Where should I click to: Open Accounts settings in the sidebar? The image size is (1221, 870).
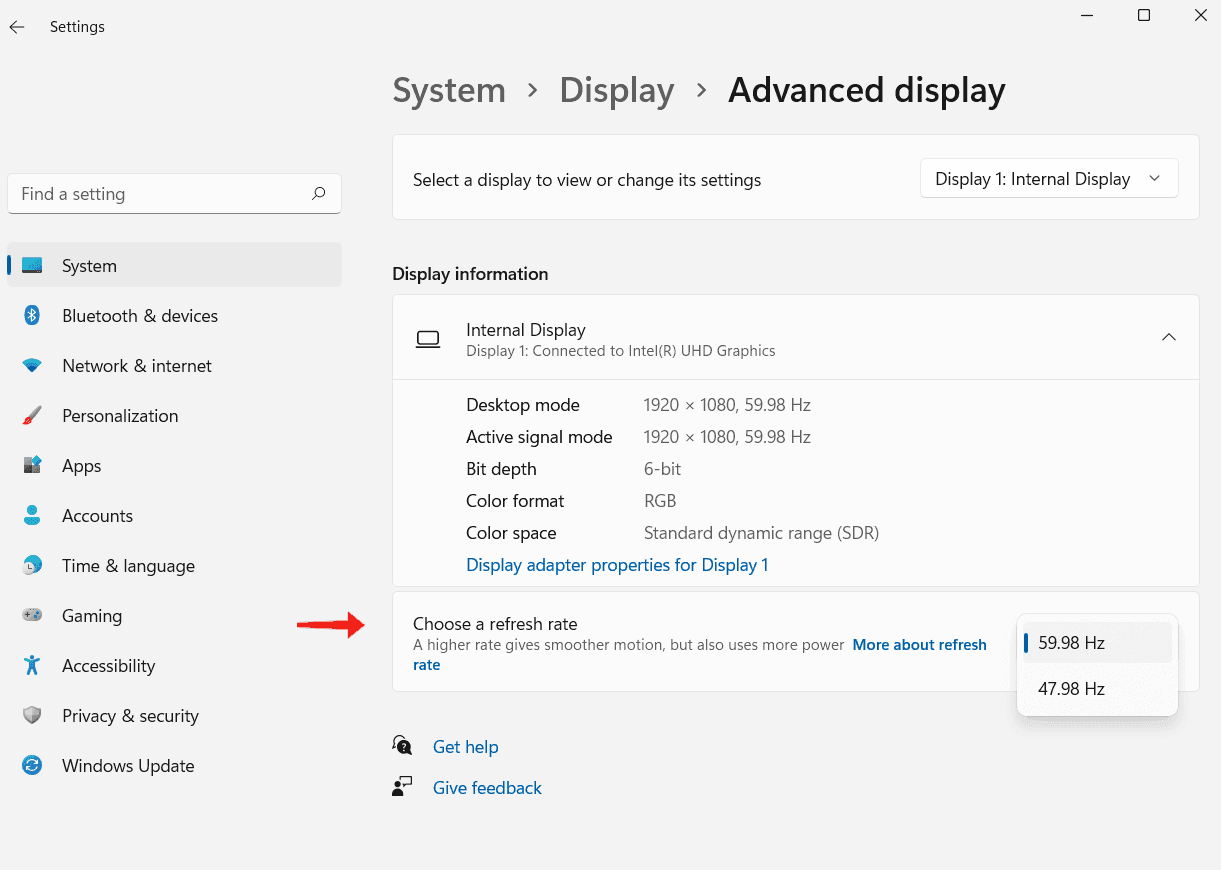pyautogui.click(x=97, y=516)
